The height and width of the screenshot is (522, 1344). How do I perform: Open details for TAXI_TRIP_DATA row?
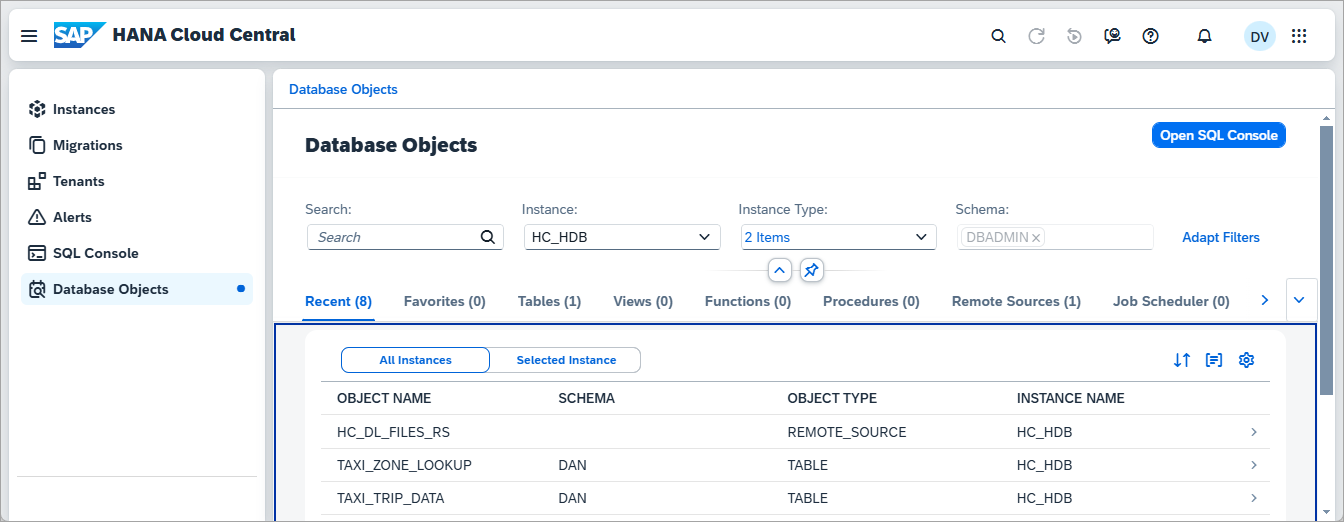[1254, 498]
